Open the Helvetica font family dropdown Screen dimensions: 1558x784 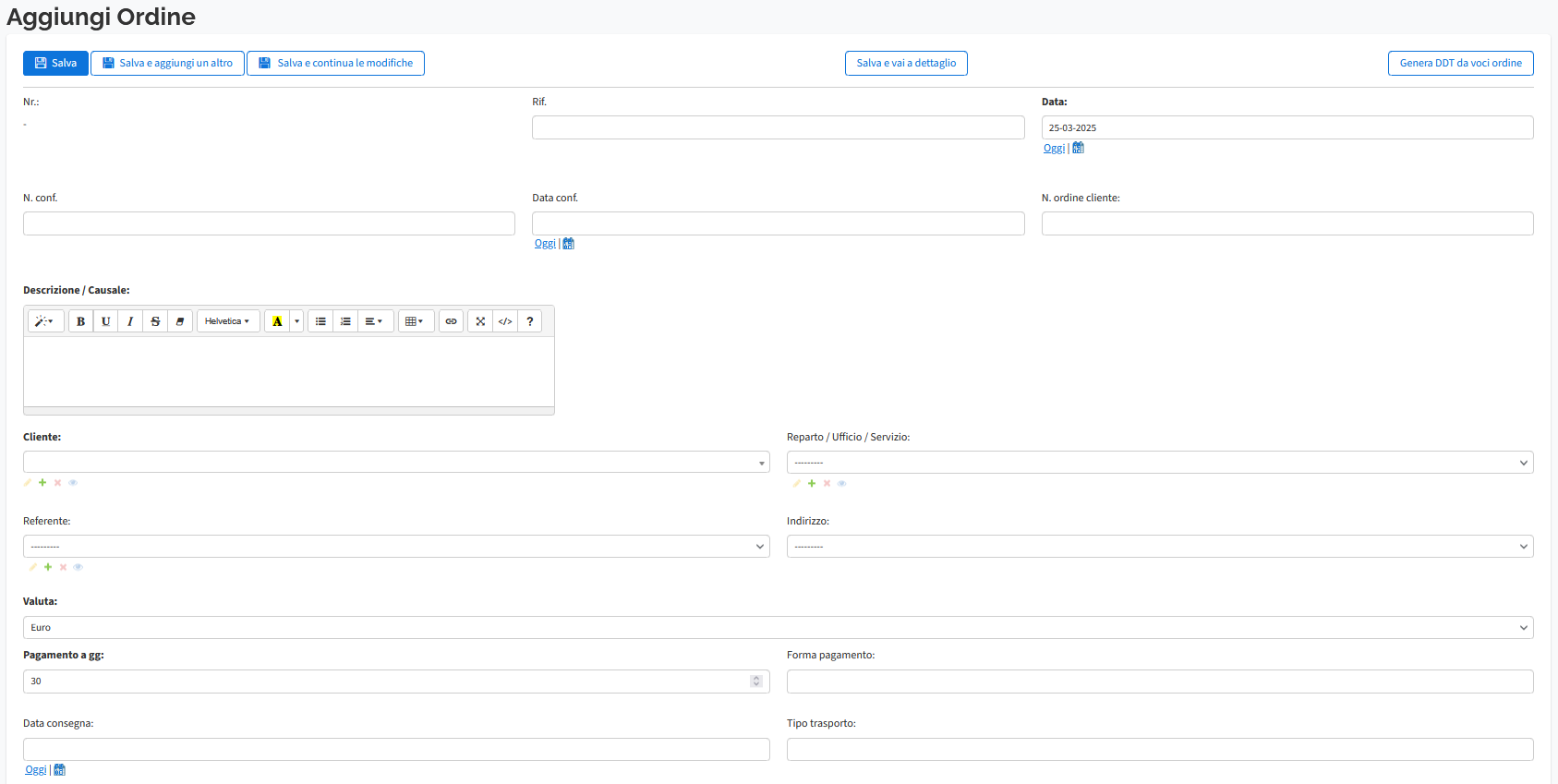tap(228, 321)
